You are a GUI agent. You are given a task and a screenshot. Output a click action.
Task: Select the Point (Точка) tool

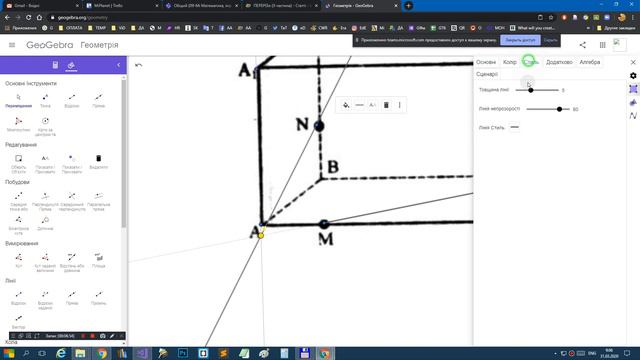pyautogui.click(x=45, y=100)
